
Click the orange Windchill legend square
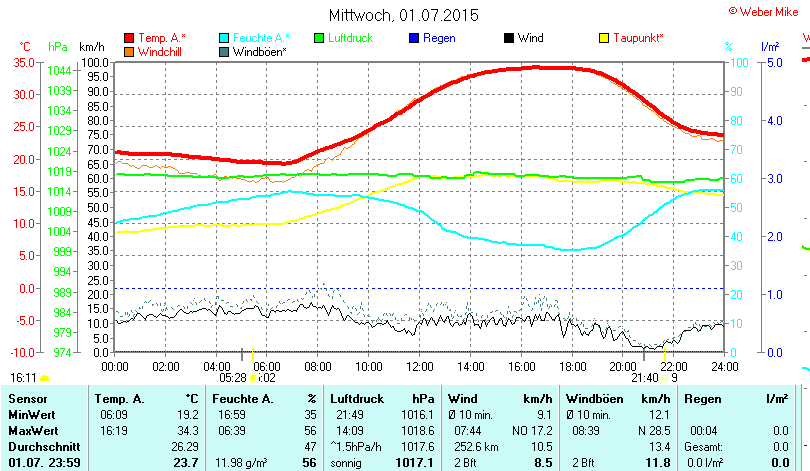[129, 51]
